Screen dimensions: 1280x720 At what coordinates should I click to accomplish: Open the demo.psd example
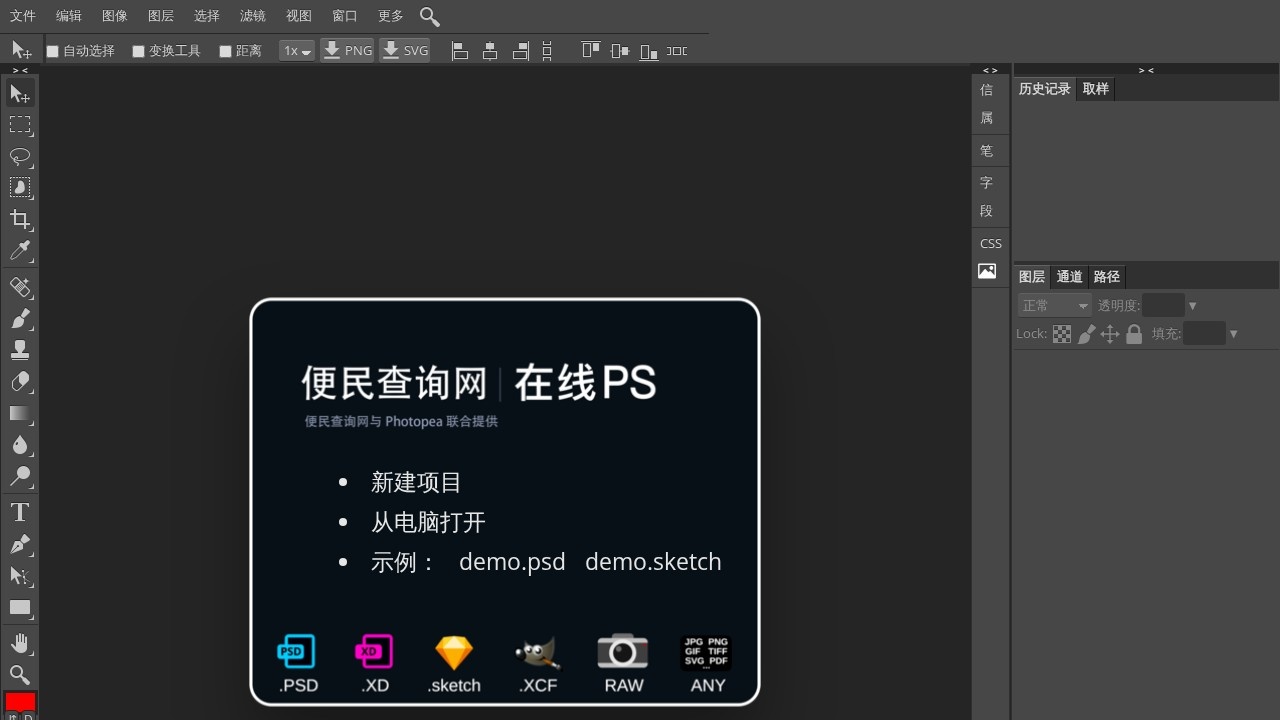click(x=512, y=562)
